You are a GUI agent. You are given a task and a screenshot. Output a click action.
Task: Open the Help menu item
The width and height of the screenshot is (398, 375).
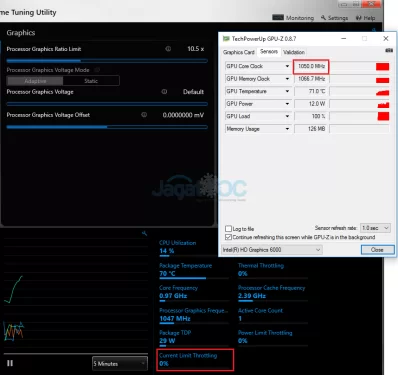[x=365, y=18]
